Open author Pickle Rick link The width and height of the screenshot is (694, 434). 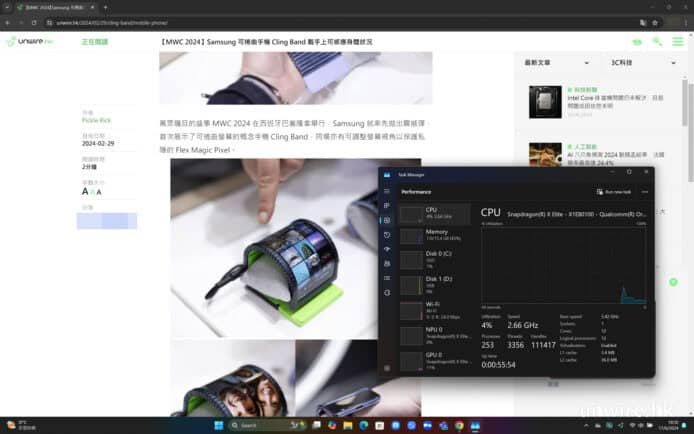tap(97, 119)
